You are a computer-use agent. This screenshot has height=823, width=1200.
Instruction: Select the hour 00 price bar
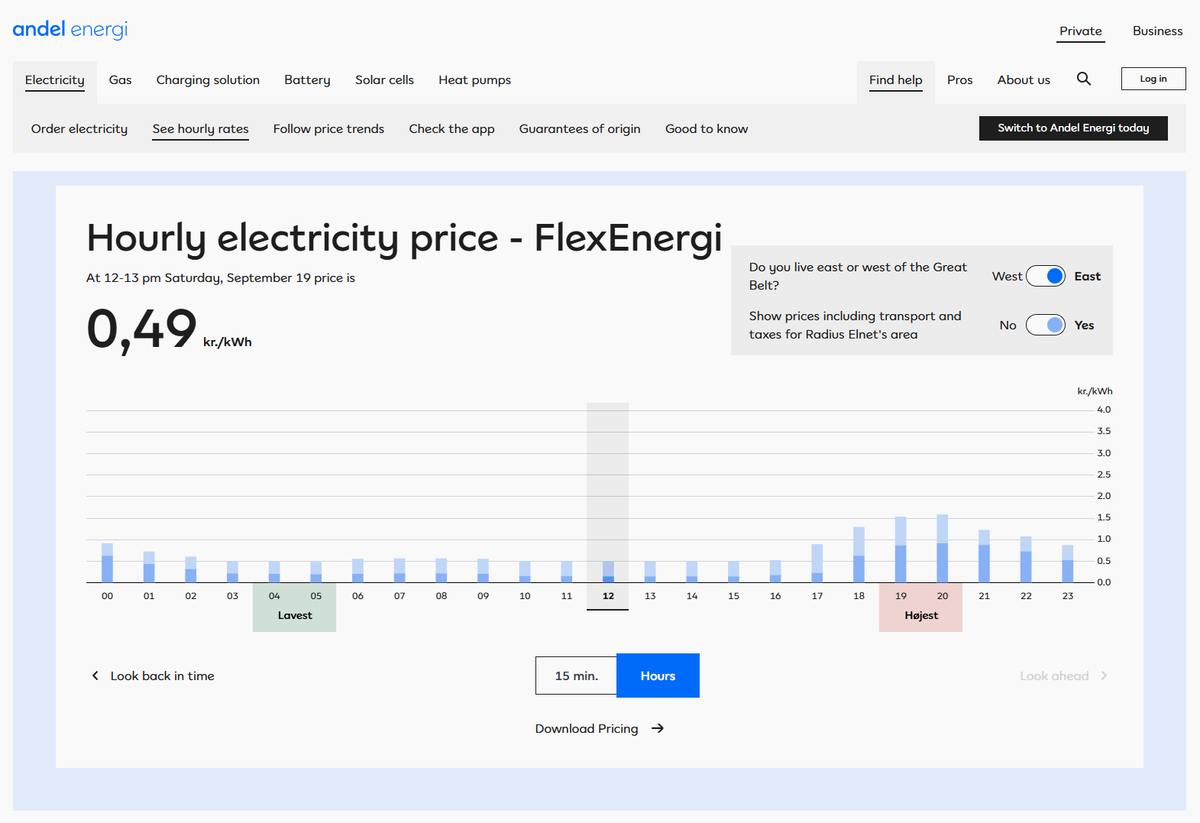pyautogui.click(x=107, y=563)
